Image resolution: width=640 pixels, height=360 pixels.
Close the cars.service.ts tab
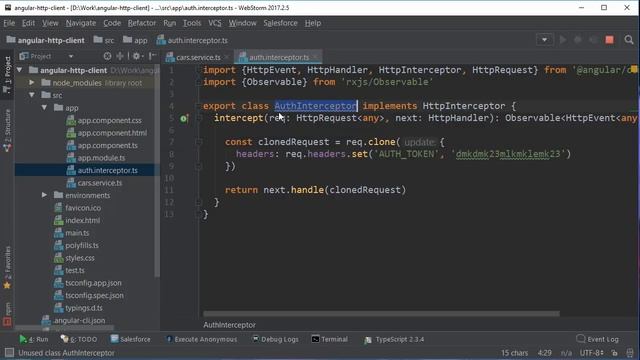click(227, 58)
